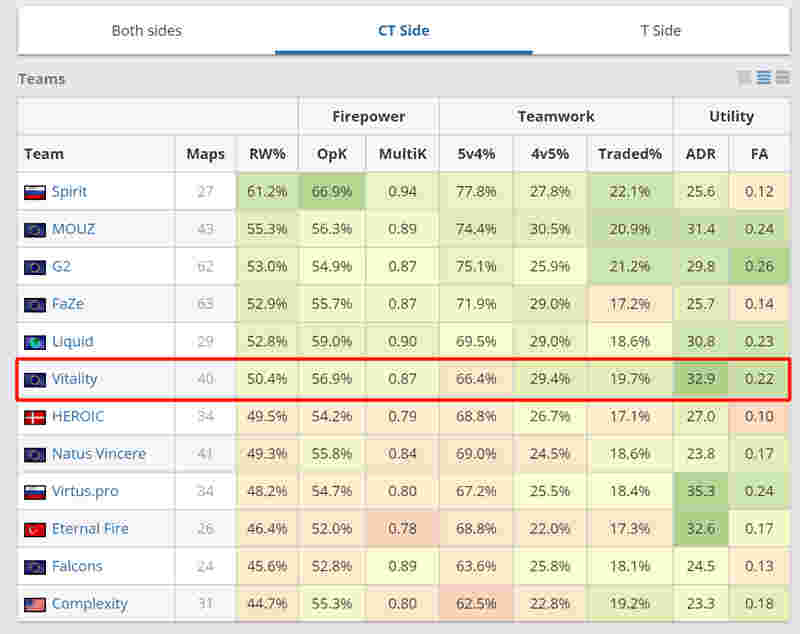Sort by the RW% column header
The width and height of the screenshot is (800, 634).
[x=267, y=154]
